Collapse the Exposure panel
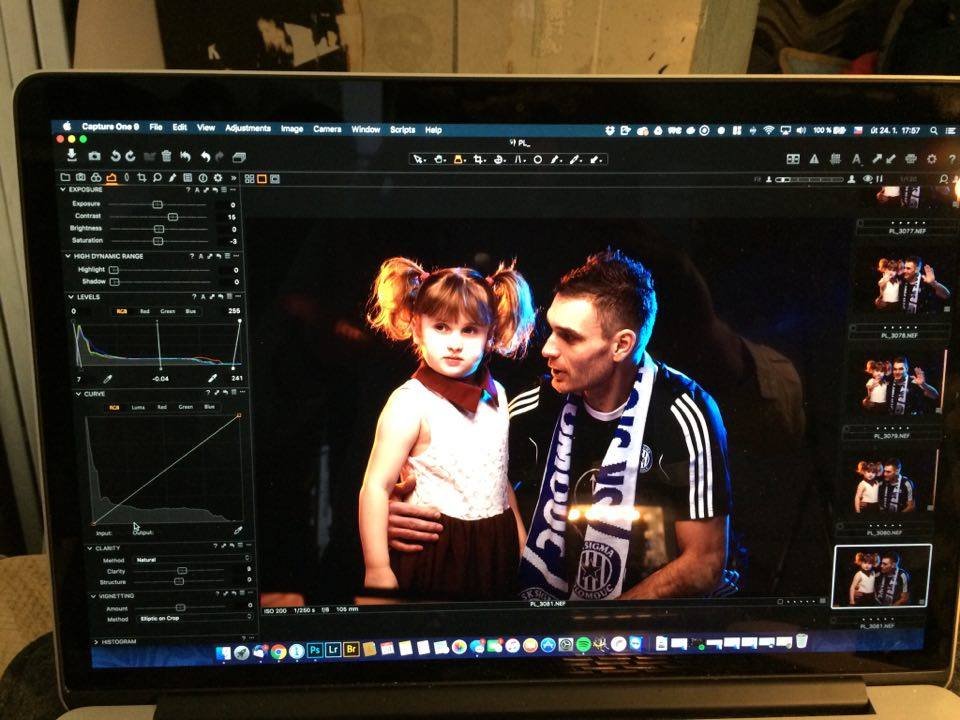The height and width of the screenshot is (720, 960). coord(63,190)
